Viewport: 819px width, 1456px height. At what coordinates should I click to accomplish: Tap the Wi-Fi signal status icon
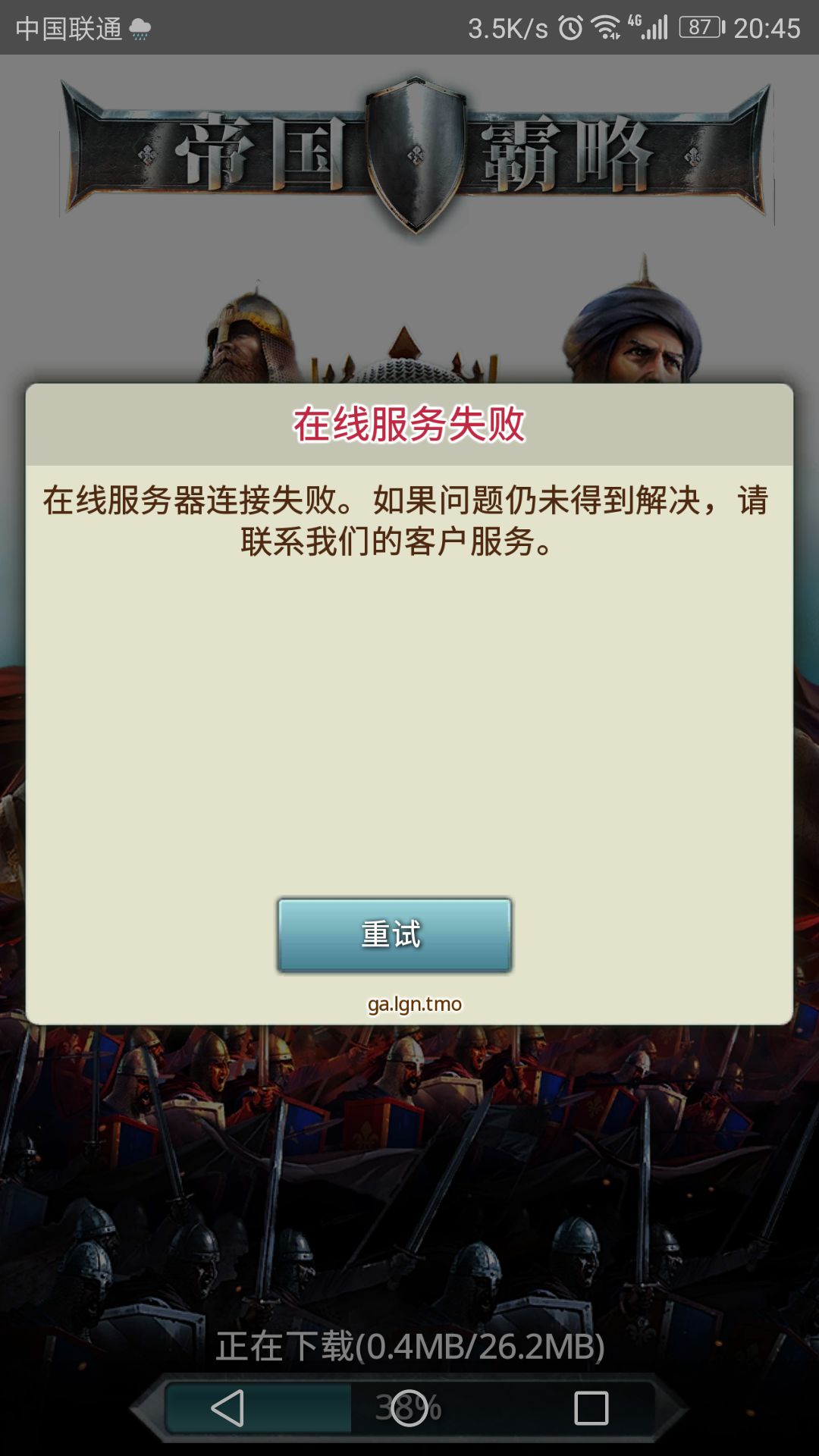pos(606,29)
